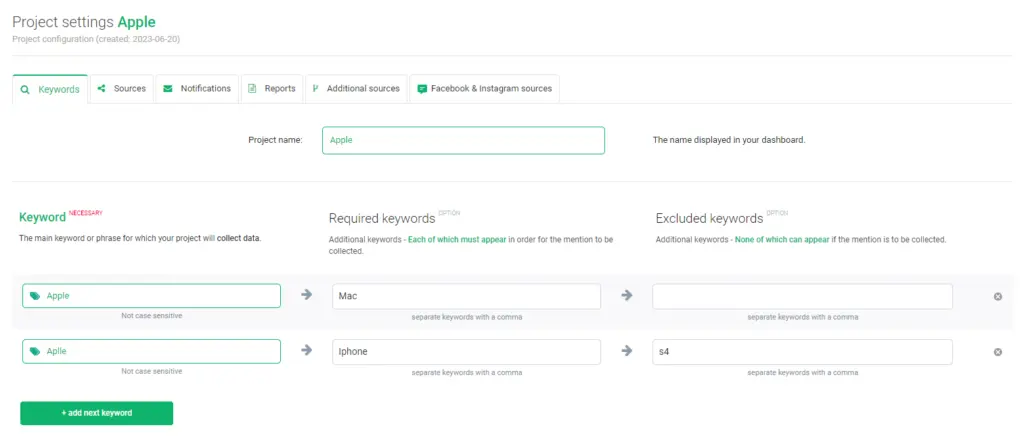The image size is (1024, 436).
Task: Switch to the Sources tab
Action: point(121,88)
